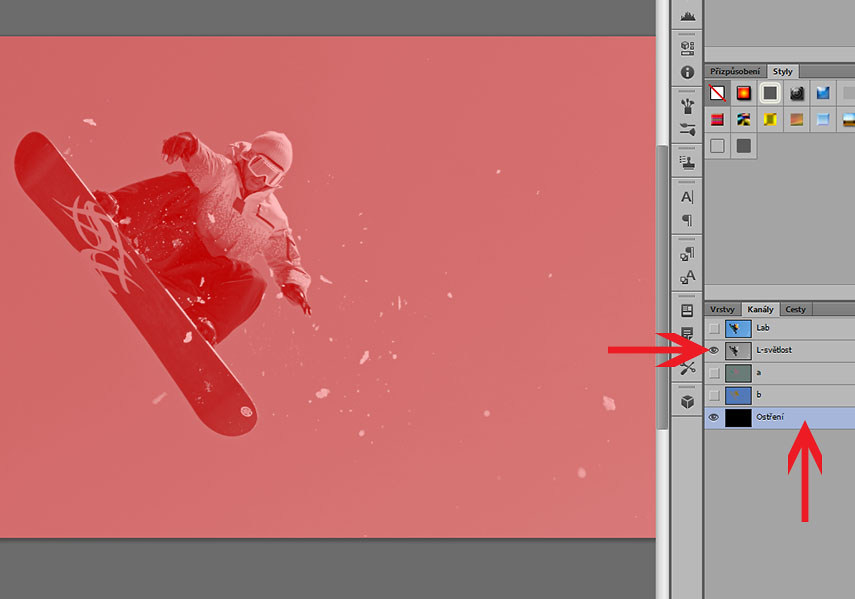The height and width of the screenshot is (599, 855).
Task: Switch to the Styly tab
Action: [782, 71]
